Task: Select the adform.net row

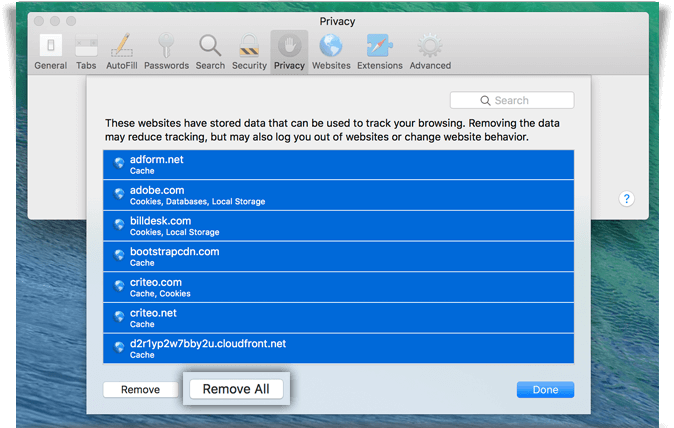Action: [338, 165]
